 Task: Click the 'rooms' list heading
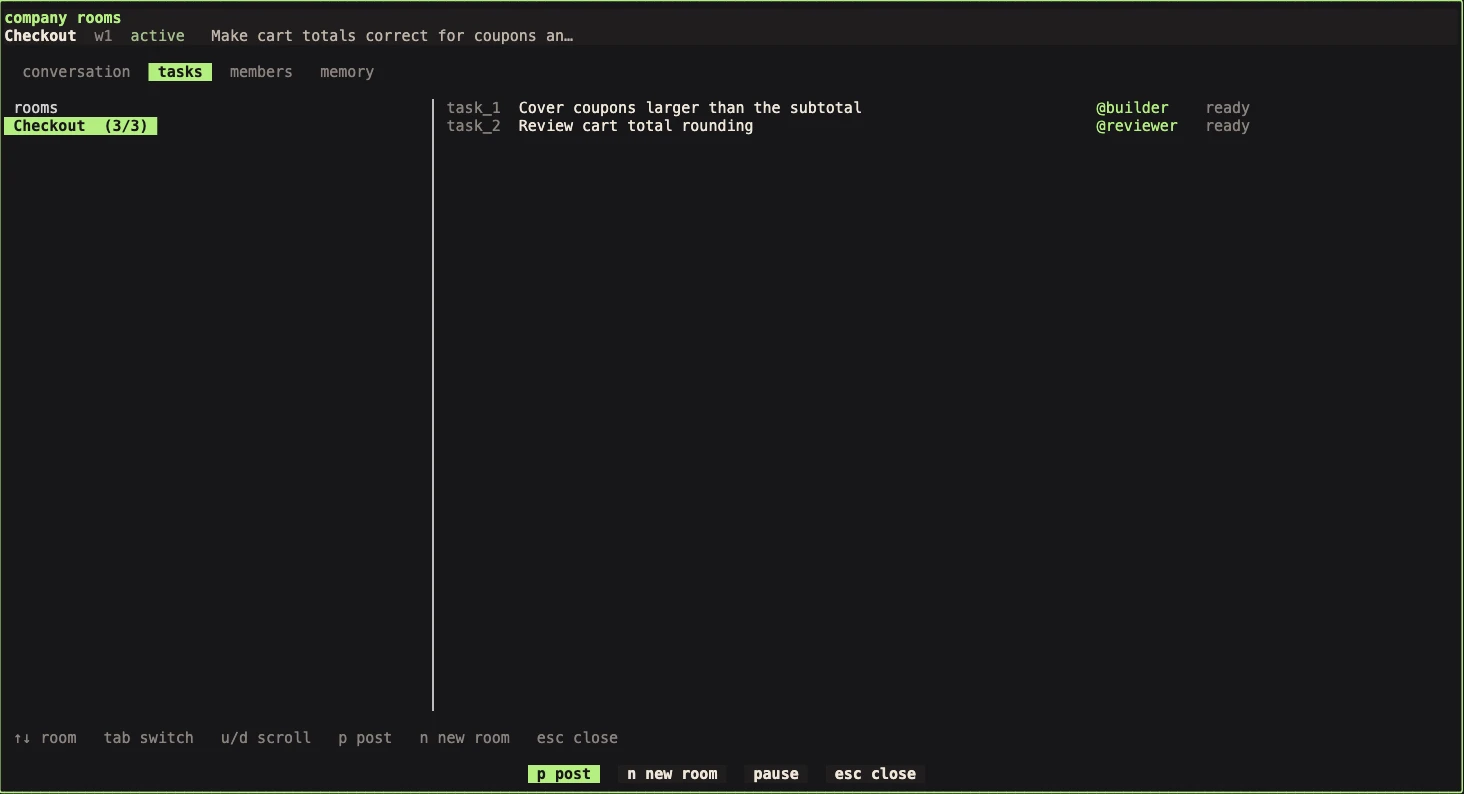36,108
